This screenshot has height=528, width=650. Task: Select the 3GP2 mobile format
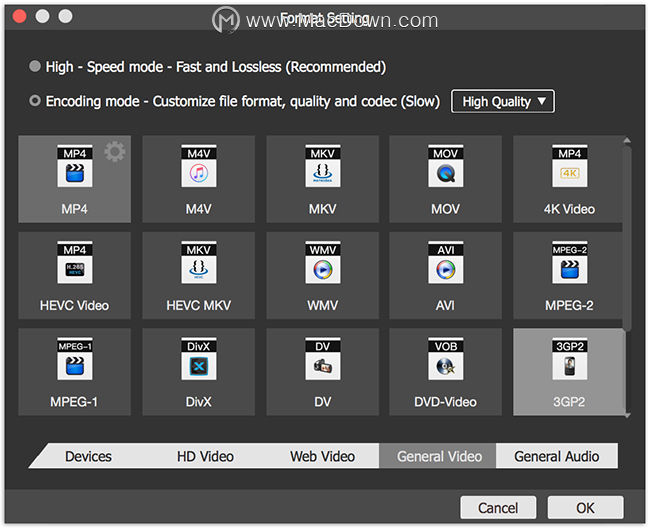(568, 372)
